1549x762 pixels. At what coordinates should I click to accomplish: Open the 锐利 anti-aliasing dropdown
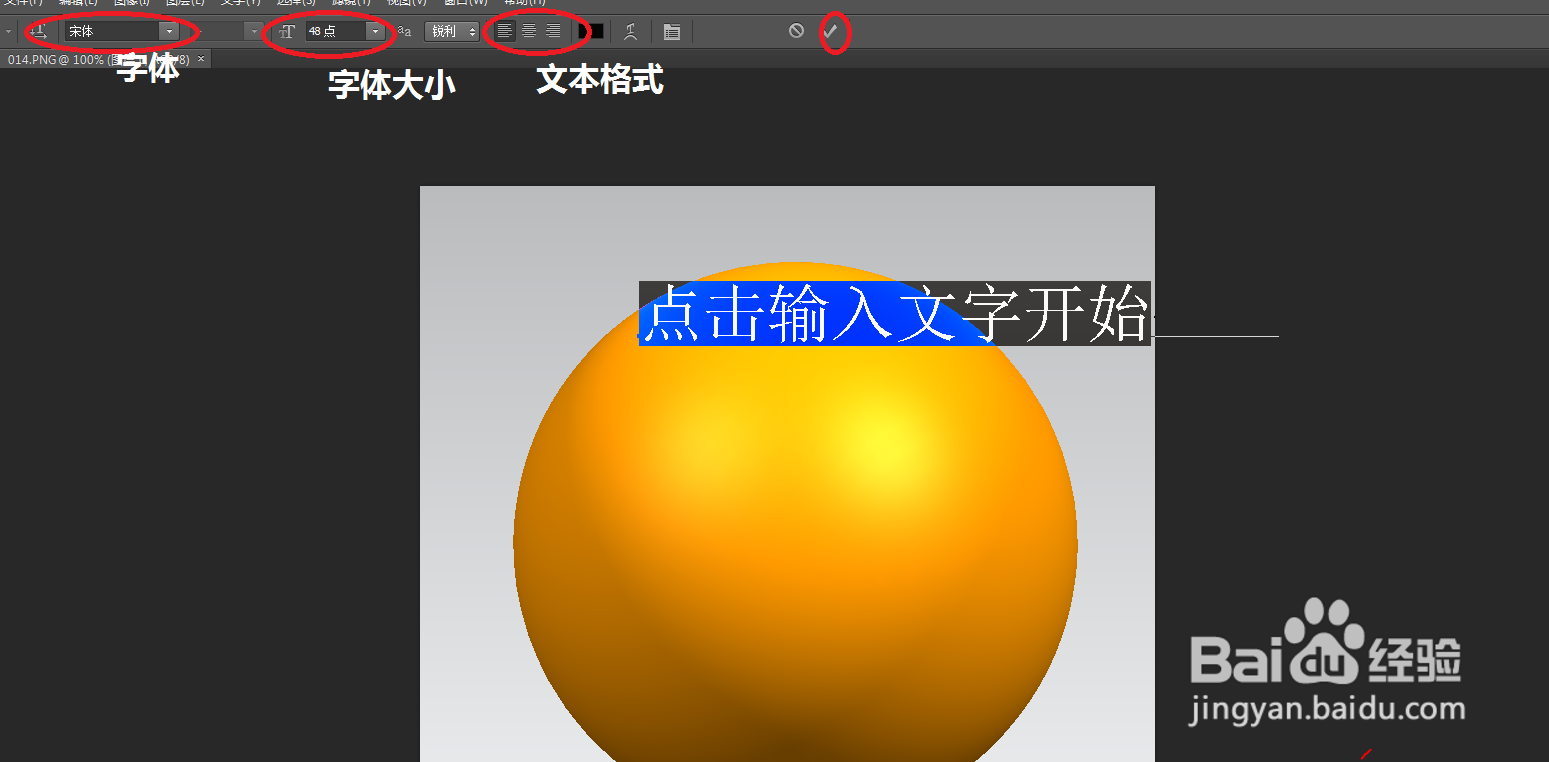click(x=452, y=32)
